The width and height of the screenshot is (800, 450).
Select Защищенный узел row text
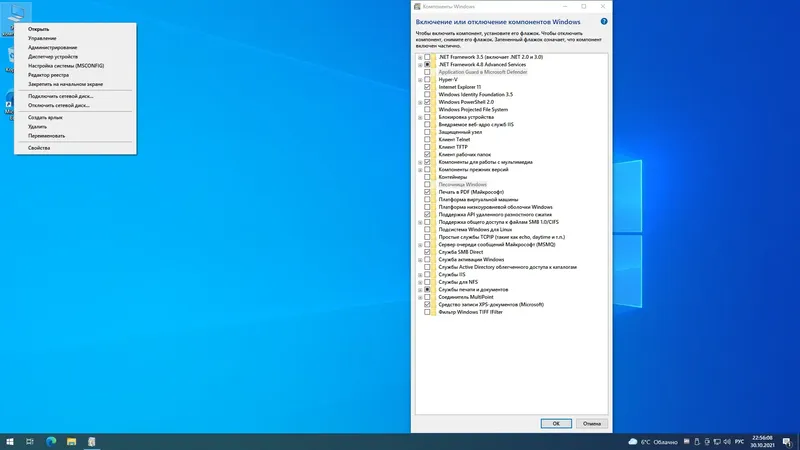pyautogui.click(x=460, y=132)
